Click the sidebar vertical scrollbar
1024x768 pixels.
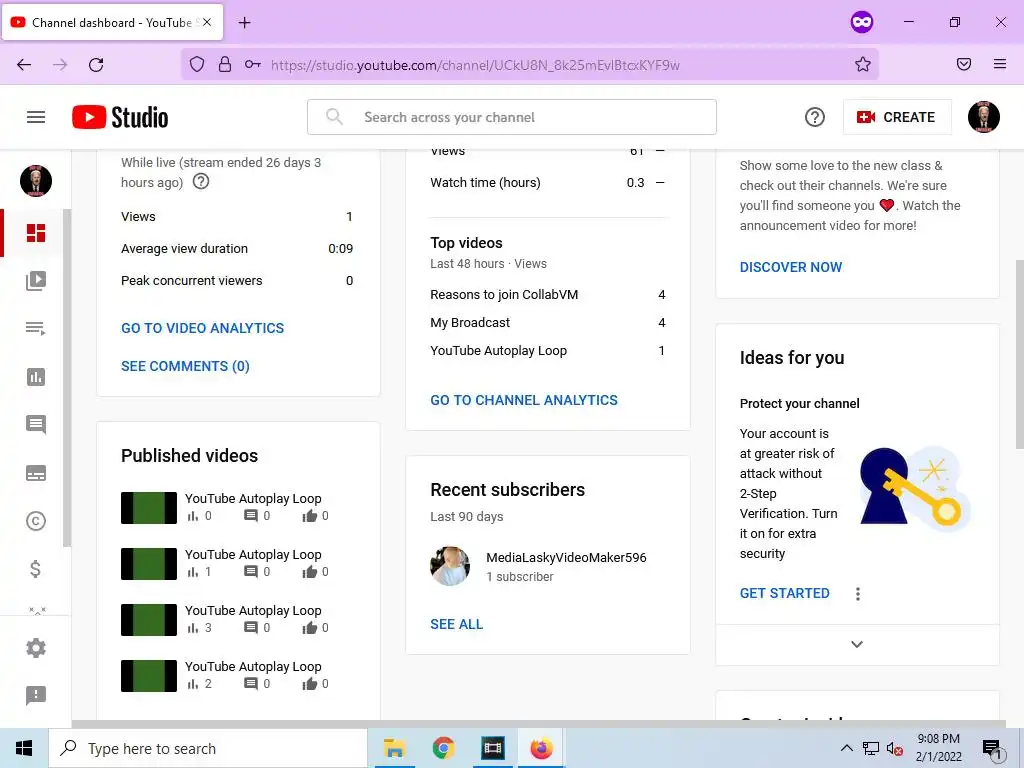tap(67, 378)
